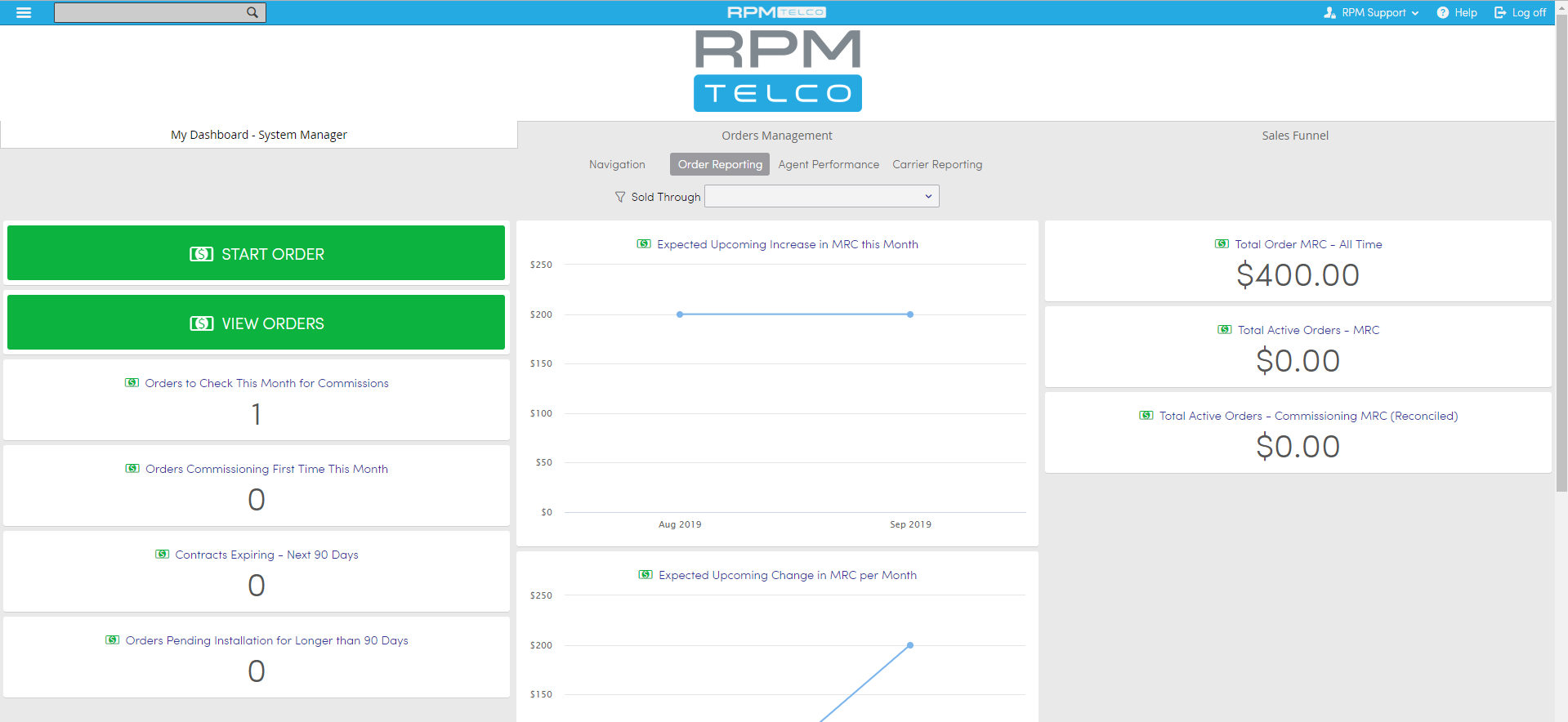Click the Sep 2019 data point in Increase chart
Viewport: 1568px width, 722px height.
(910, 314)
